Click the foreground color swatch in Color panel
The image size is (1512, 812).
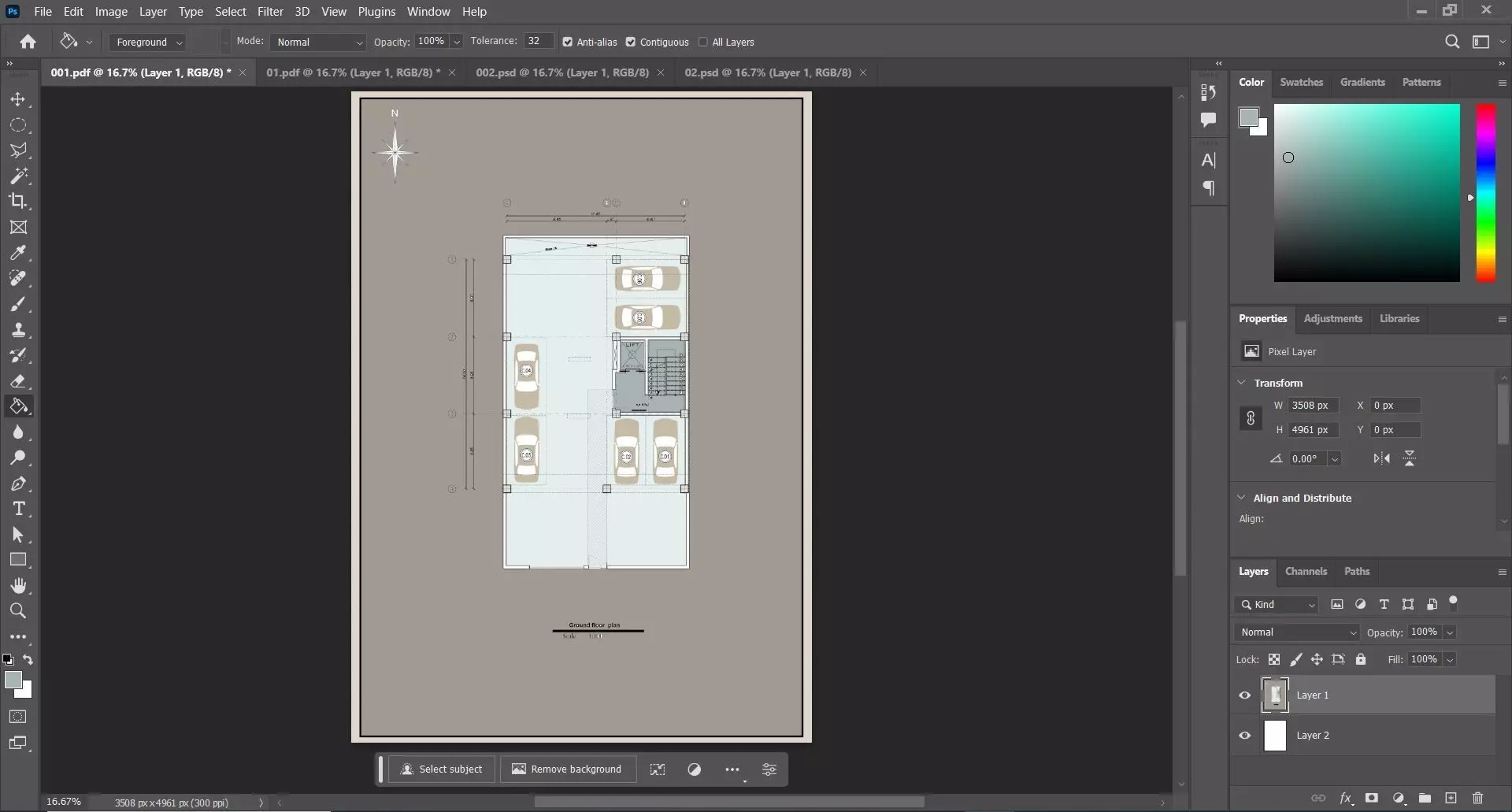pos(1248,118)
